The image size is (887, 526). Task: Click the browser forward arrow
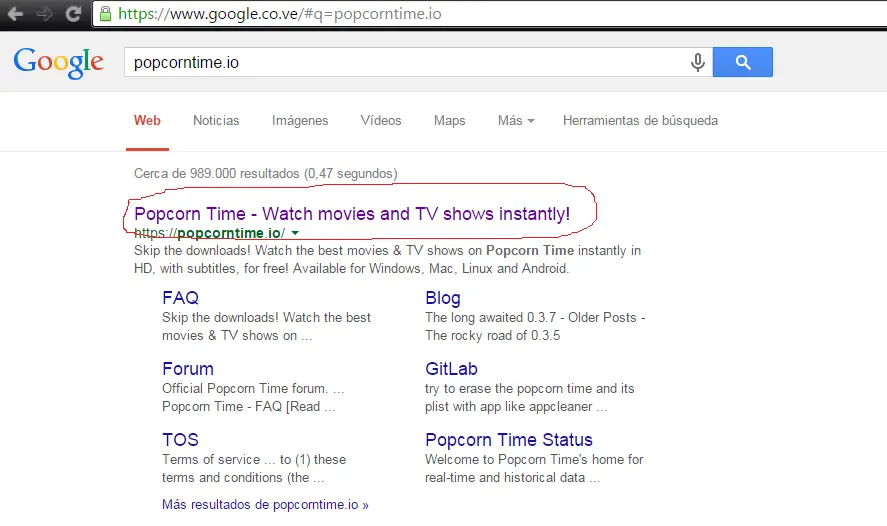(x=44, y=14)
